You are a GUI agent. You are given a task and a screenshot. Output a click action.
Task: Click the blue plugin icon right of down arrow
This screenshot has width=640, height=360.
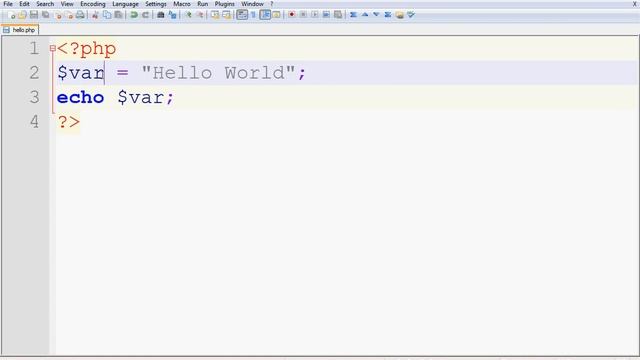pyautogui.click(x=388, y=15)
